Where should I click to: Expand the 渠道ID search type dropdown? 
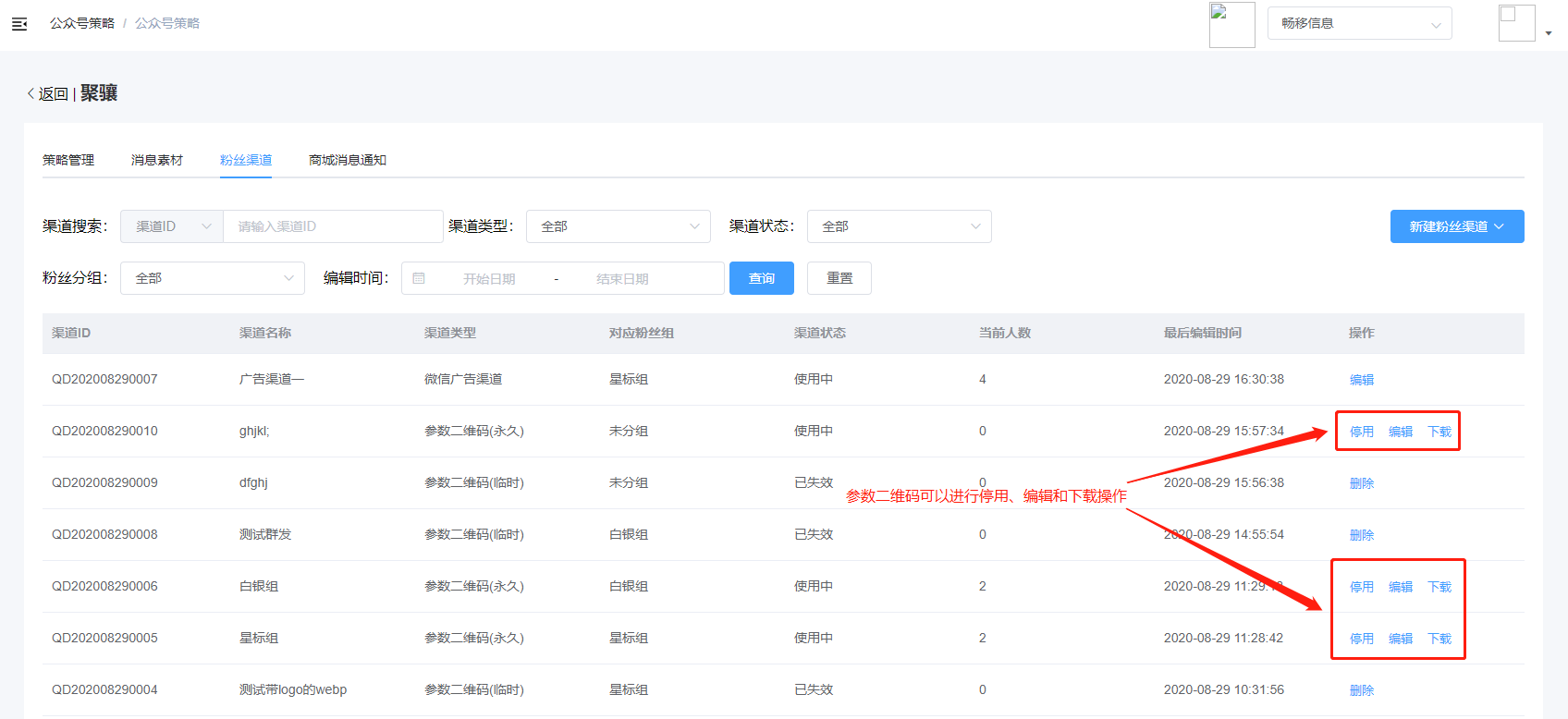pyautogui.click(x=172, y=226)
